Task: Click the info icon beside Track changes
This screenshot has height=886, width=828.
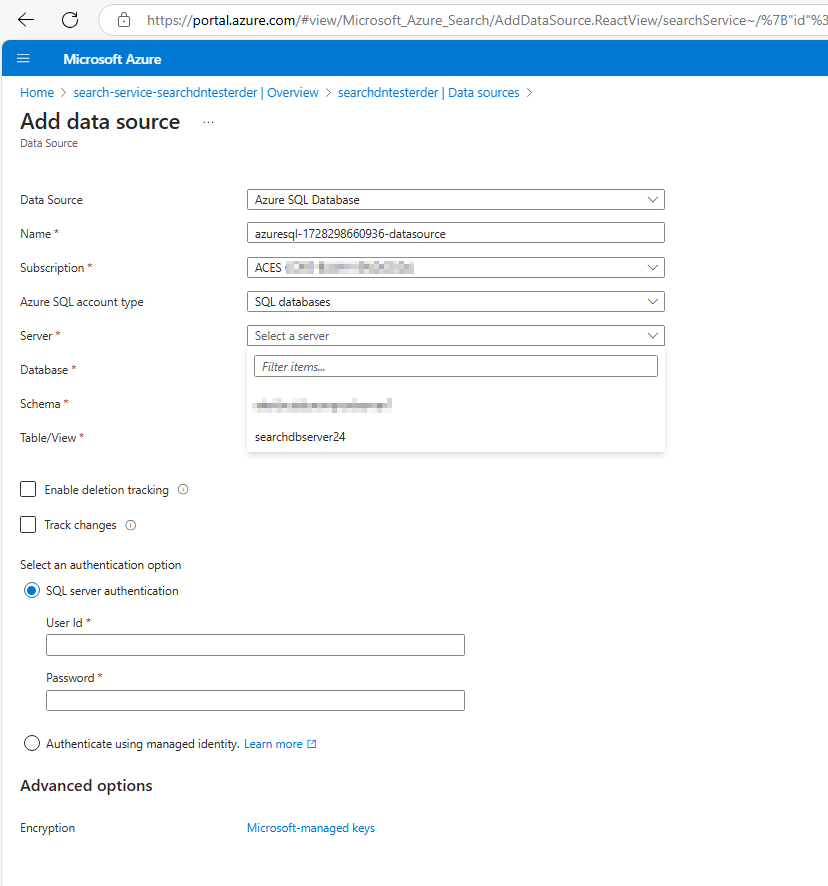Action: pos(132,525)
